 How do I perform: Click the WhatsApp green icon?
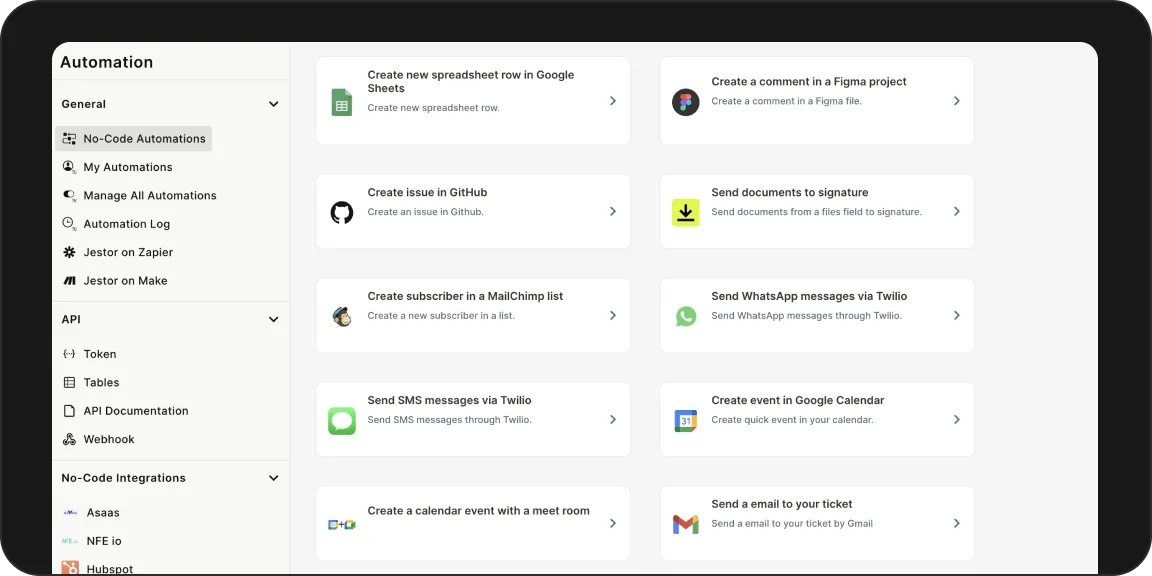coord(685,316)
